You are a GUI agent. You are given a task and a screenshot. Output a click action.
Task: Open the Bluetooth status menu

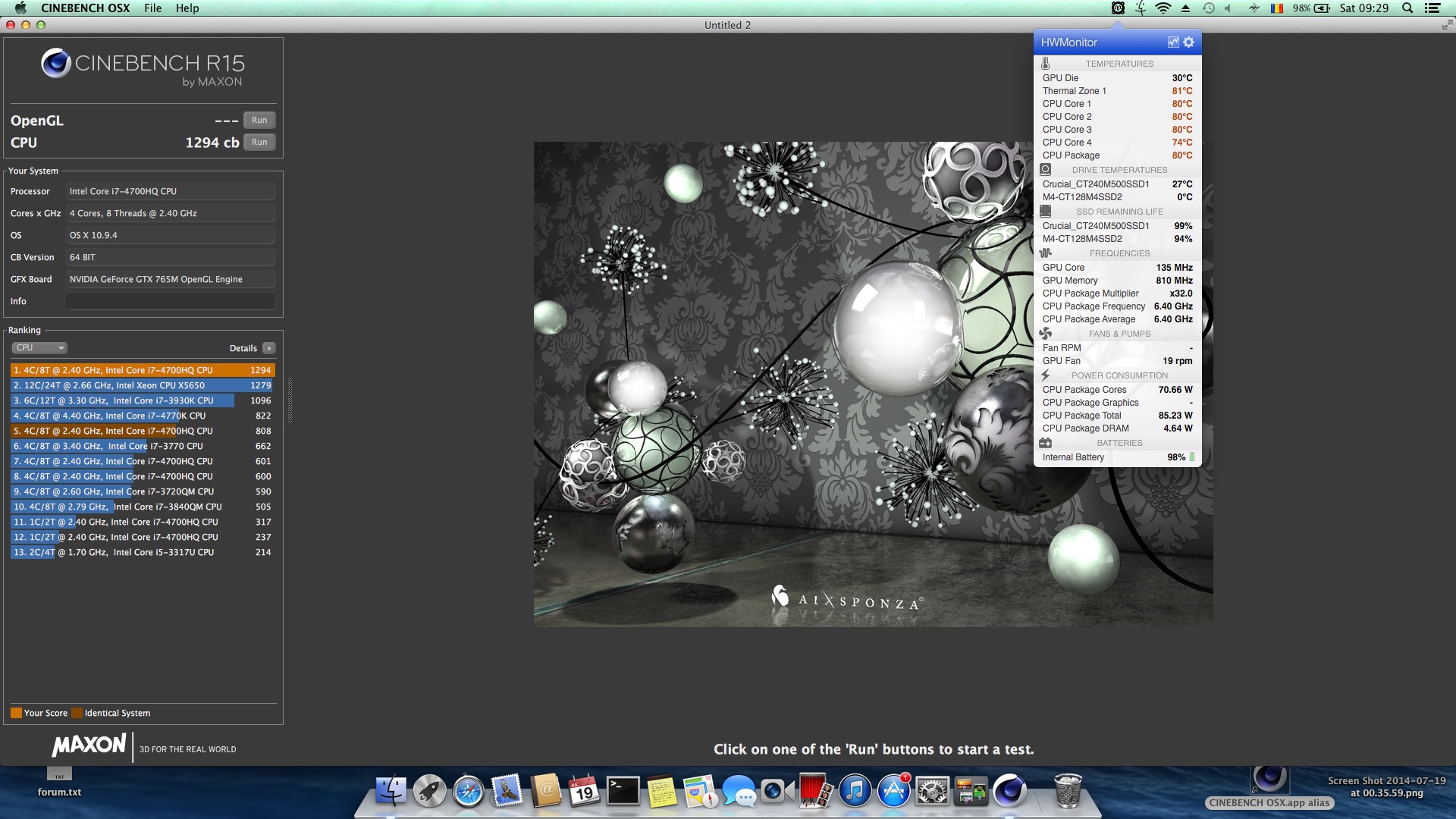[1254, 8]
